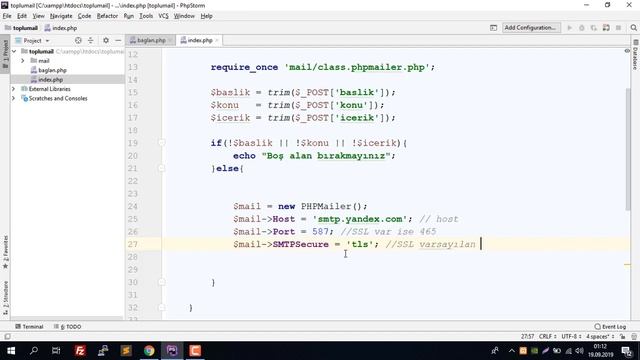
Task: Expand External Libraries node
Action: pos(13,89)
